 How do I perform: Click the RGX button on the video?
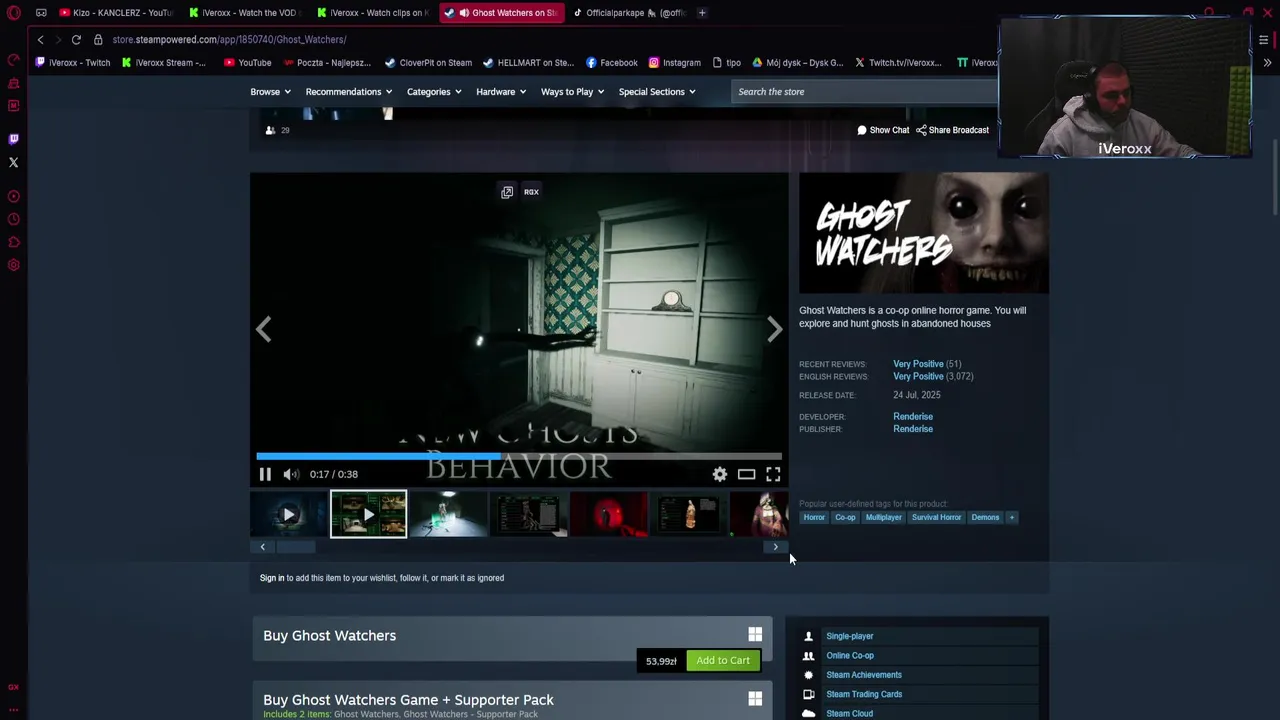pyautogui.click(x=531, y=192)
